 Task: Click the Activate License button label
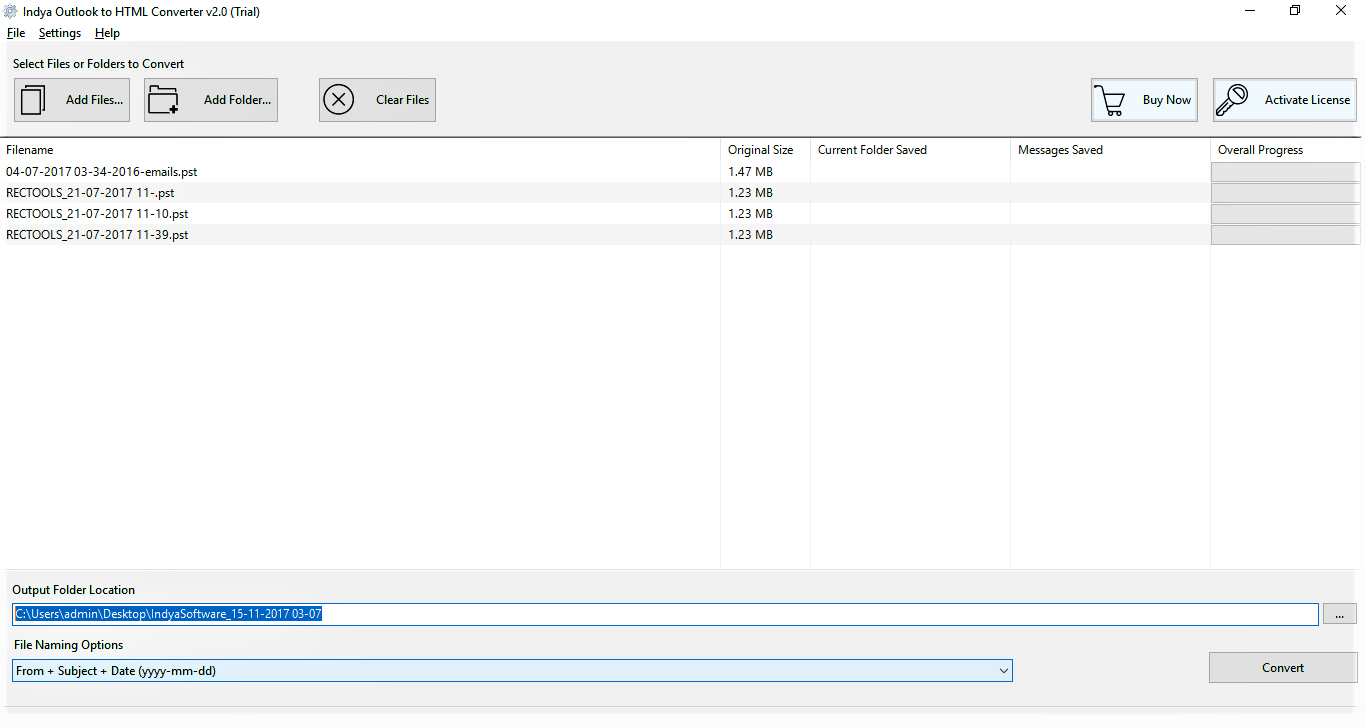click(x=1307, y=100)
